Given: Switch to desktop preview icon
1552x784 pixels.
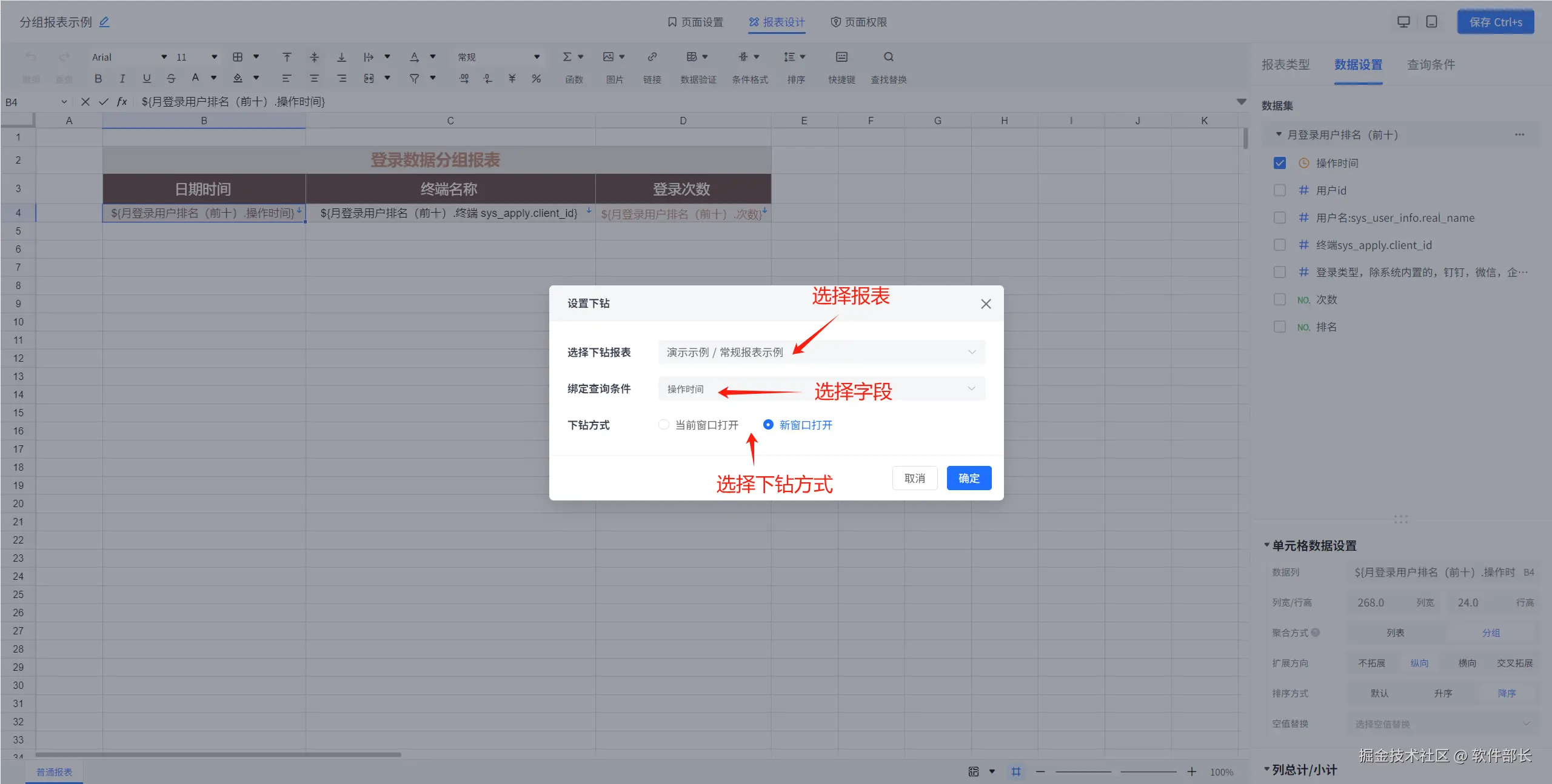Looking at the screenshot, I should coord(1403,22).
